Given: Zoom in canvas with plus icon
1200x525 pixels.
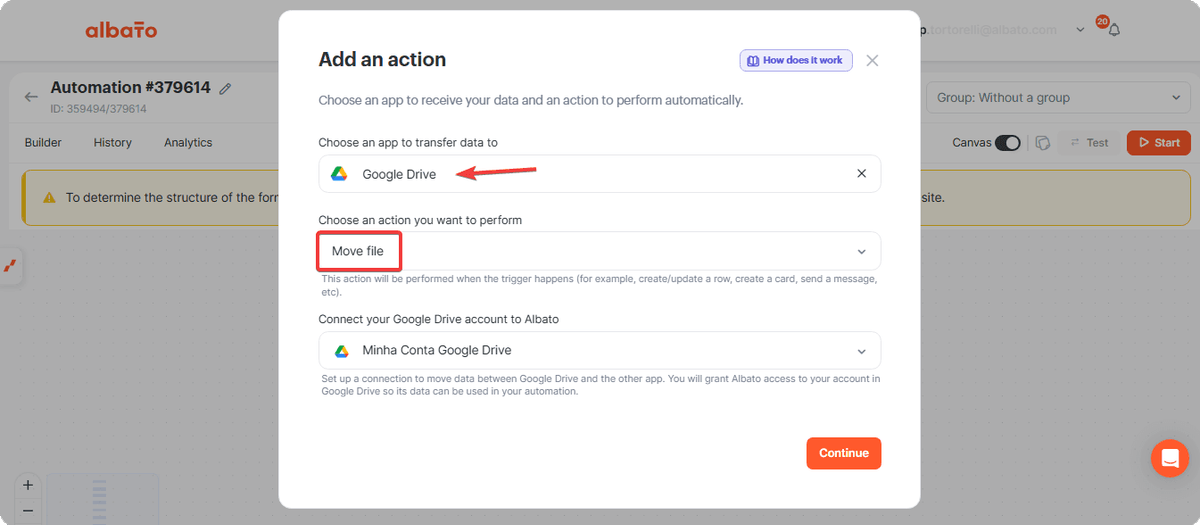Looking at the screenshot, I should coord(27,485).
